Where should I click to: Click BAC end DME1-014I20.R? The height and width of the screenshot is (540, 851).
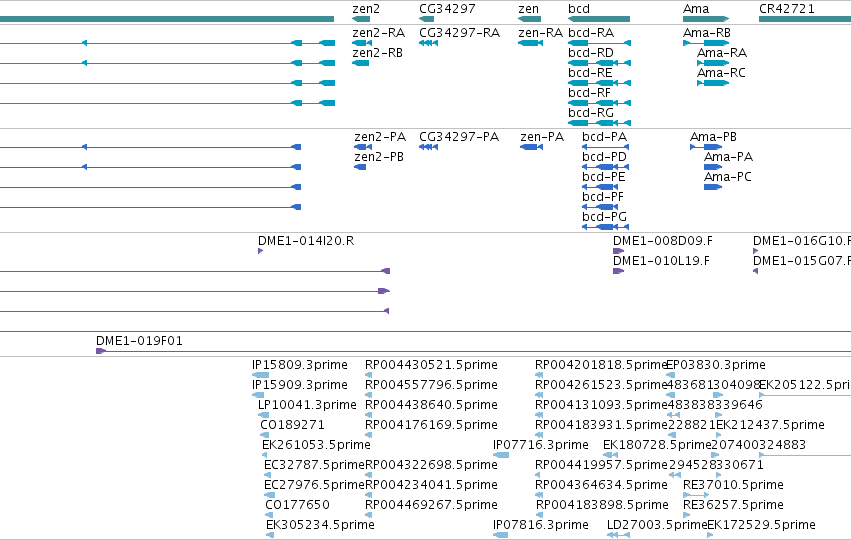(261, 251)
